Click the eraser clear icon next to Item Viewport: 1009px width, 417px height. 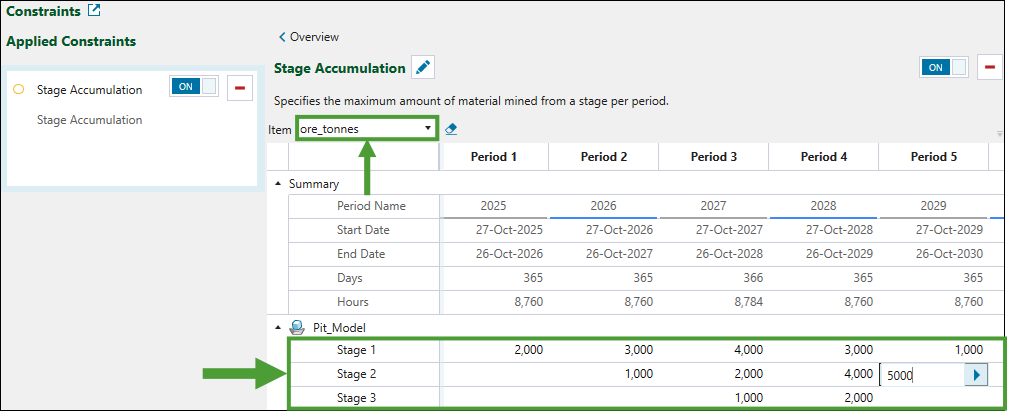(451, 129)
